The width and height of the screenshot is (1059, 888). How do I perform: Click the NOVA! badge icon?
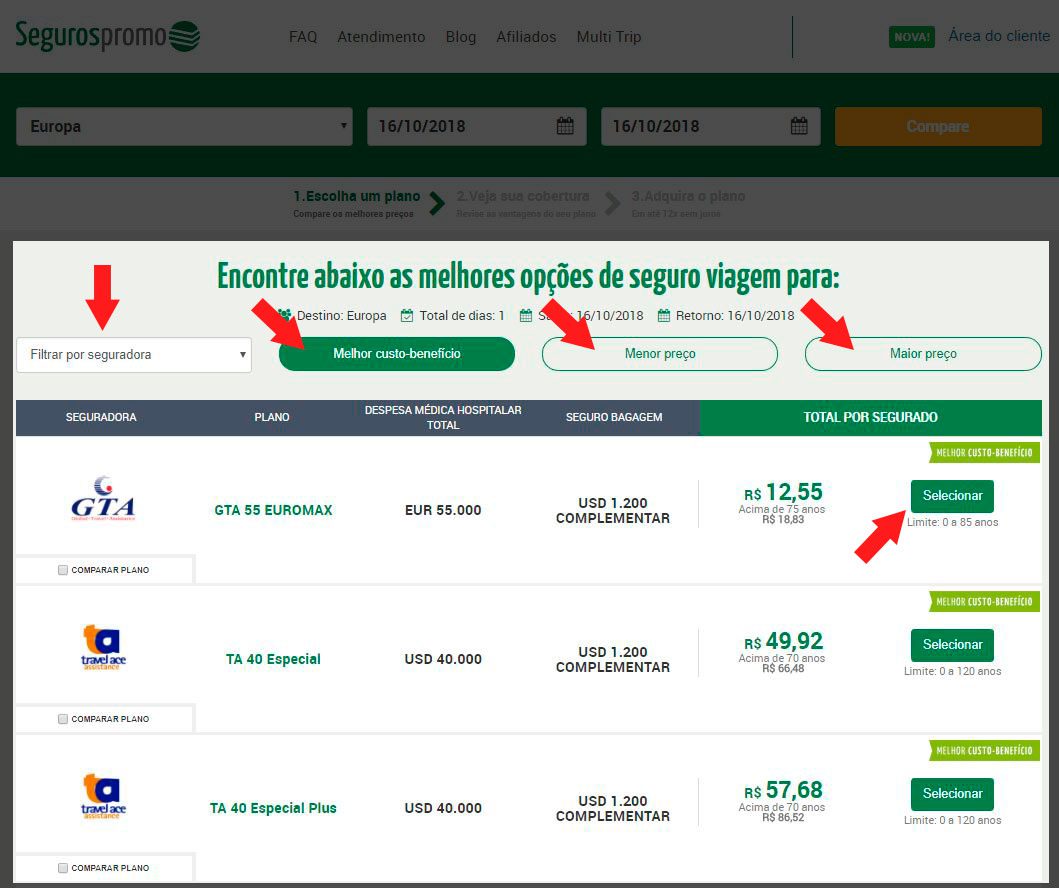click(x=912, y=36)
